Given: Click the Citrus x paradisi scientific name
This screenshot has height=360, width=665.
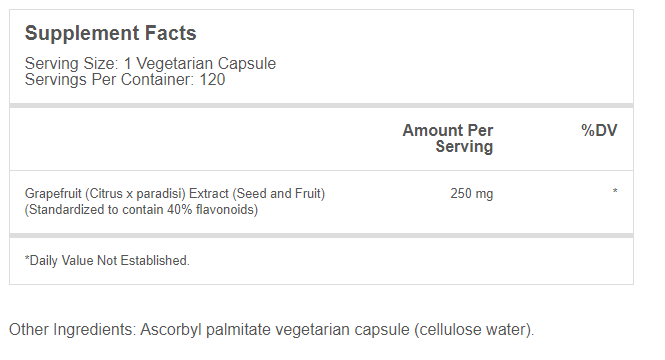Looking at the screenshot, I should point(136,194).
